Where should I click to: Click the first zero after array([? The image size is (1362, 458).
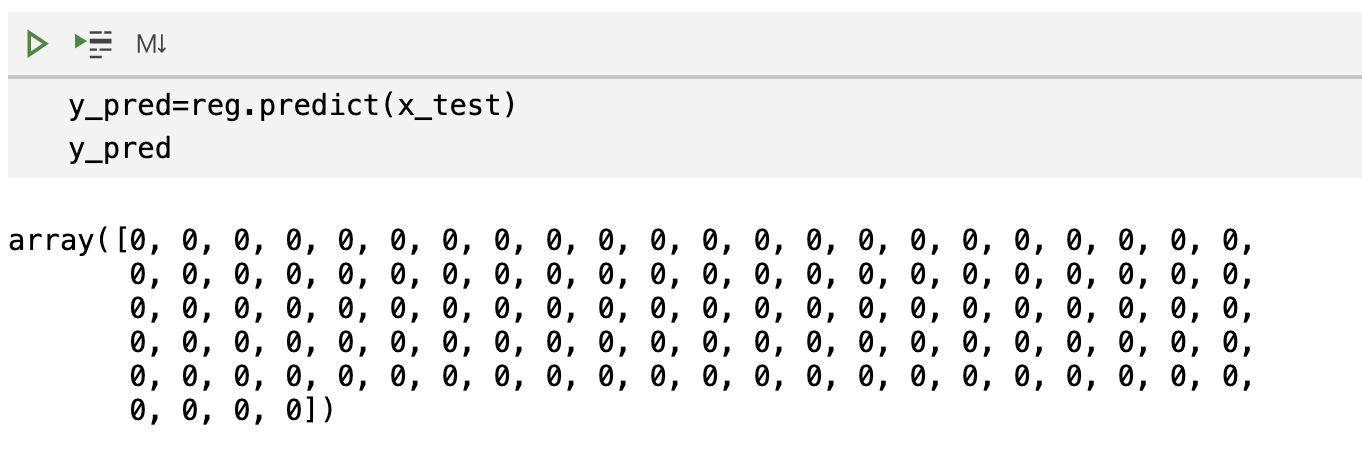pyautogui.click(x=138, y=241)
